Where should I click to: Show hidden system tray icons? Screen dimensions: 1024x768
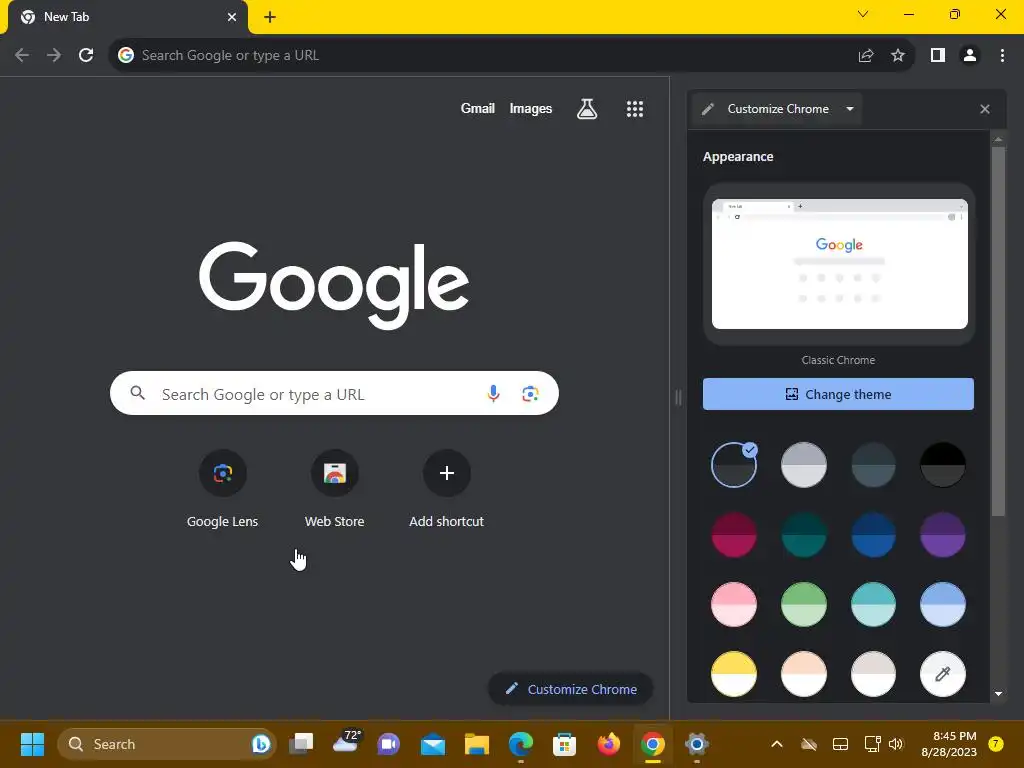click(x=776, y=744)
